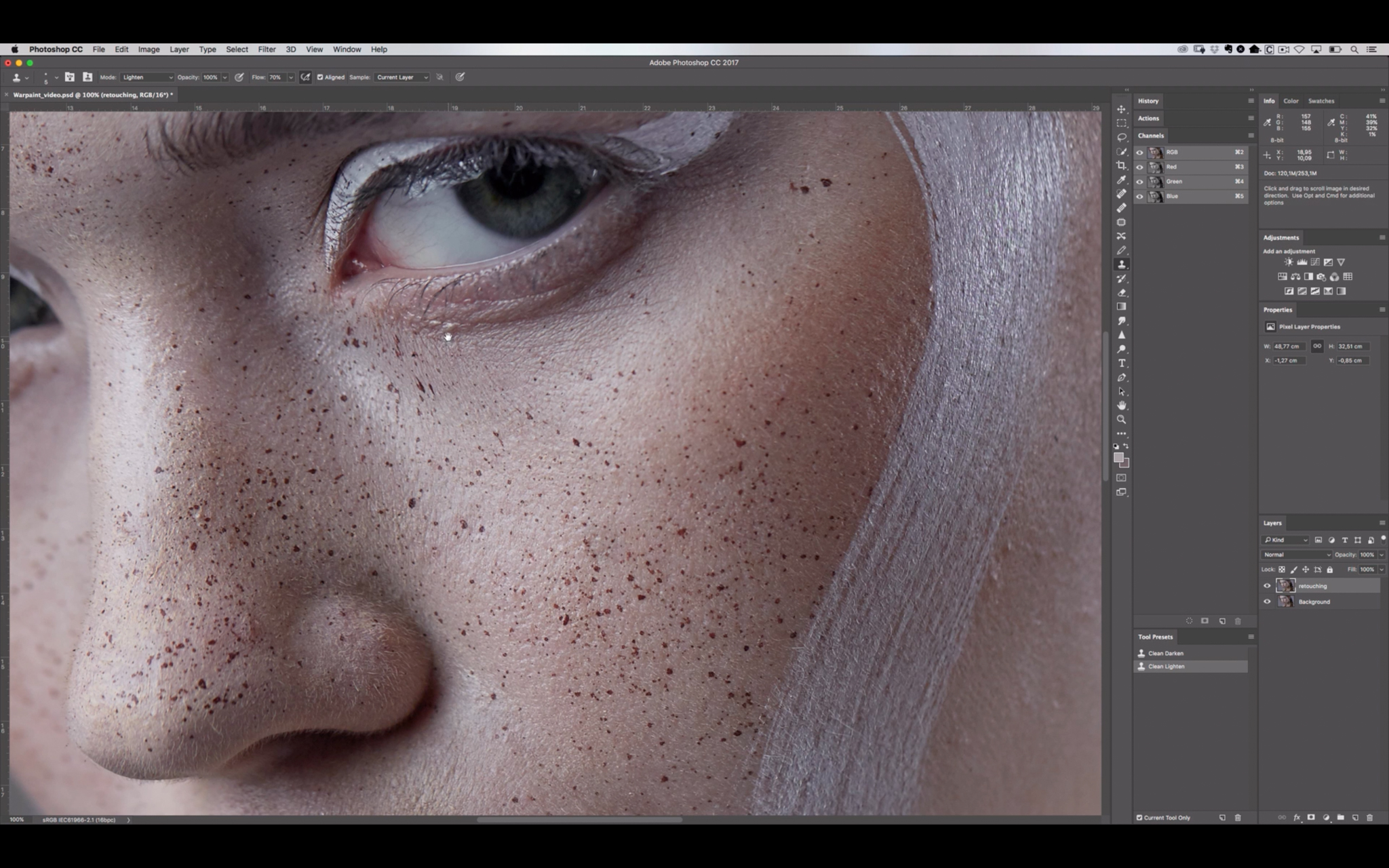The width and height of the screenshot is (1389, 868).
Task: Click the Retouching layer thumbnail
Action: click(1285, 585)
